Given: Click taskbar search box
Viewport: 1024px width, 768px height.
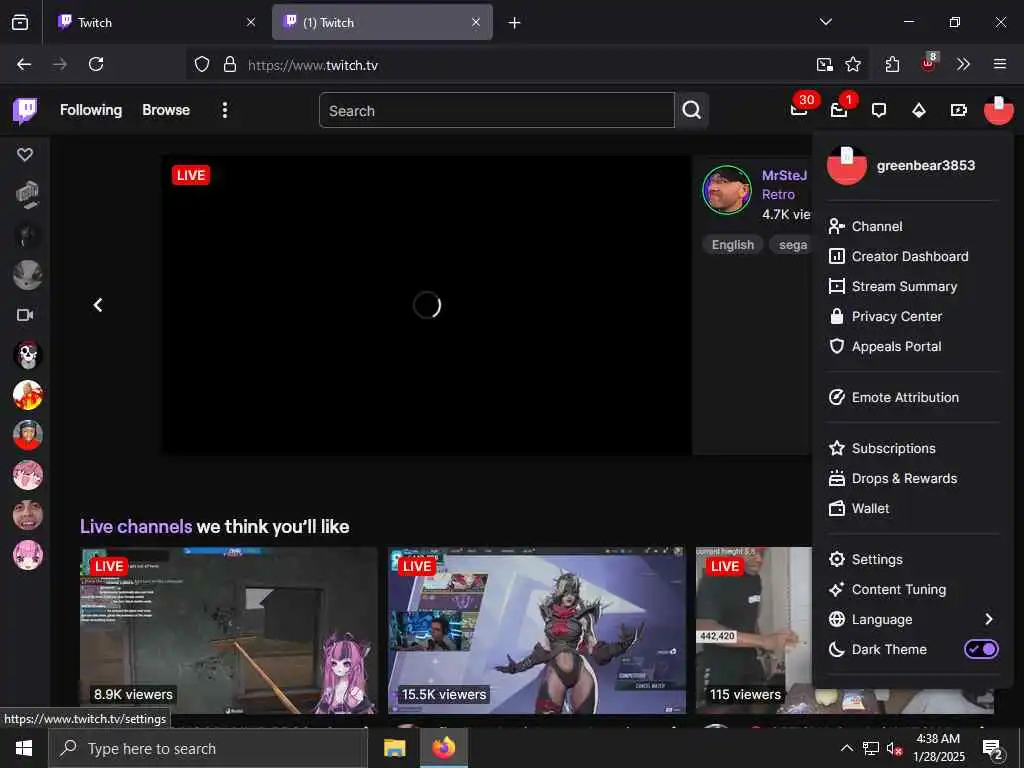Looking at the screenshot, I should pyautogui.click(x=208, y=748).
